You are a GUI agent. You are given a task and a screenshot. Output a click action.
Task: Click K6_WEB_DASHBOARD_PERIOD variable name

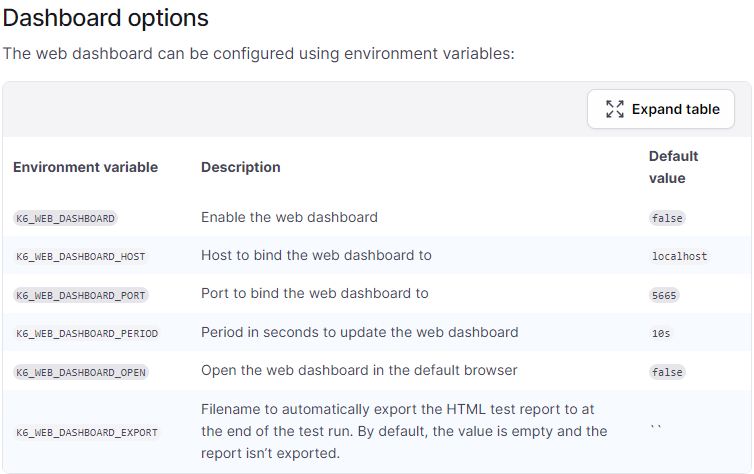87,333
